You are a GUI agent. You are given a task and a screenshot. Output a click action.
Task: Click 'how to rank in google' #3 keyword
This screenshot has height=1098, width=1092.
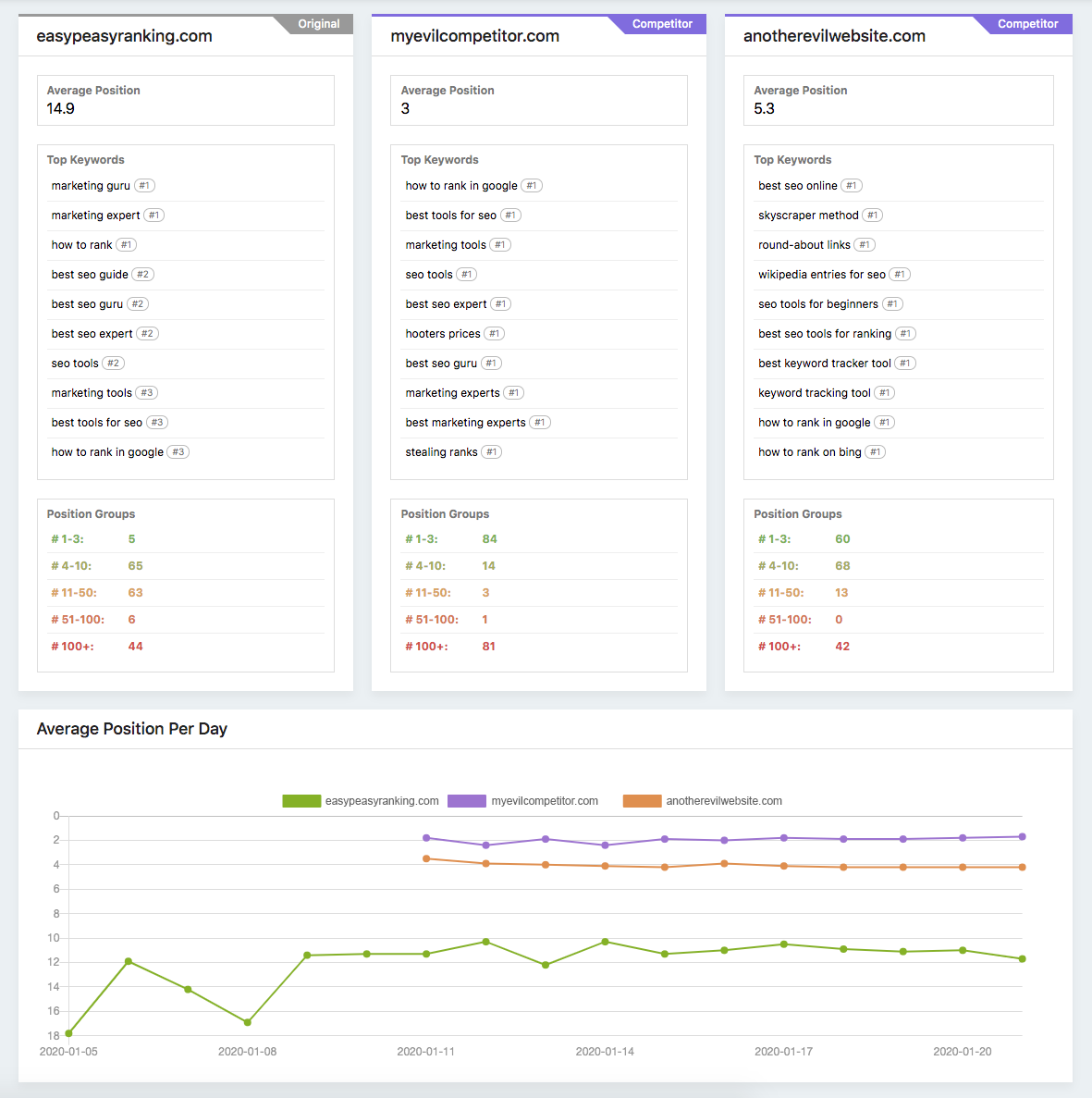pyautogui.click(x=107, y=452)
